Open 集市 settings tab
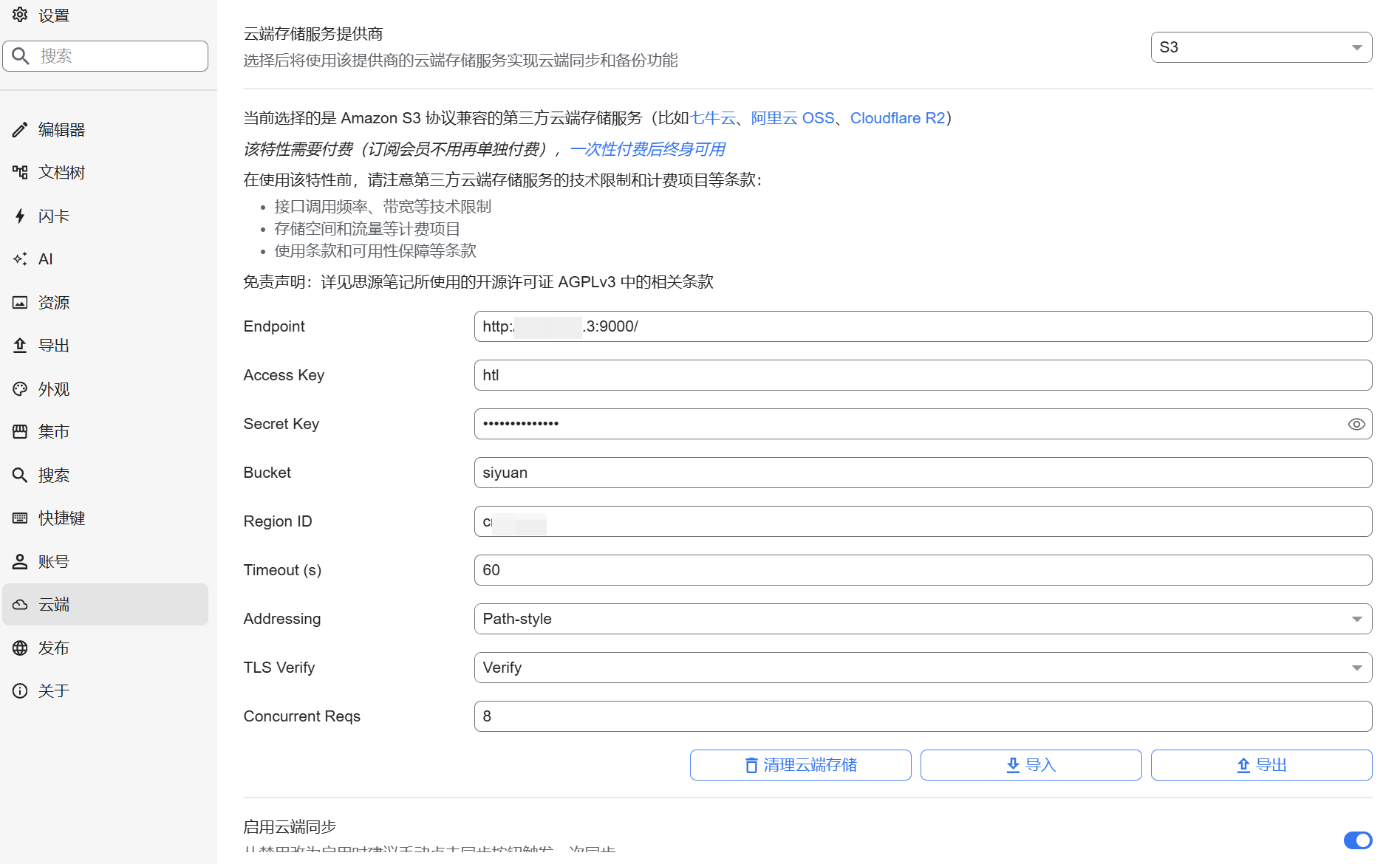The image size is (1400, 864). 106,431
